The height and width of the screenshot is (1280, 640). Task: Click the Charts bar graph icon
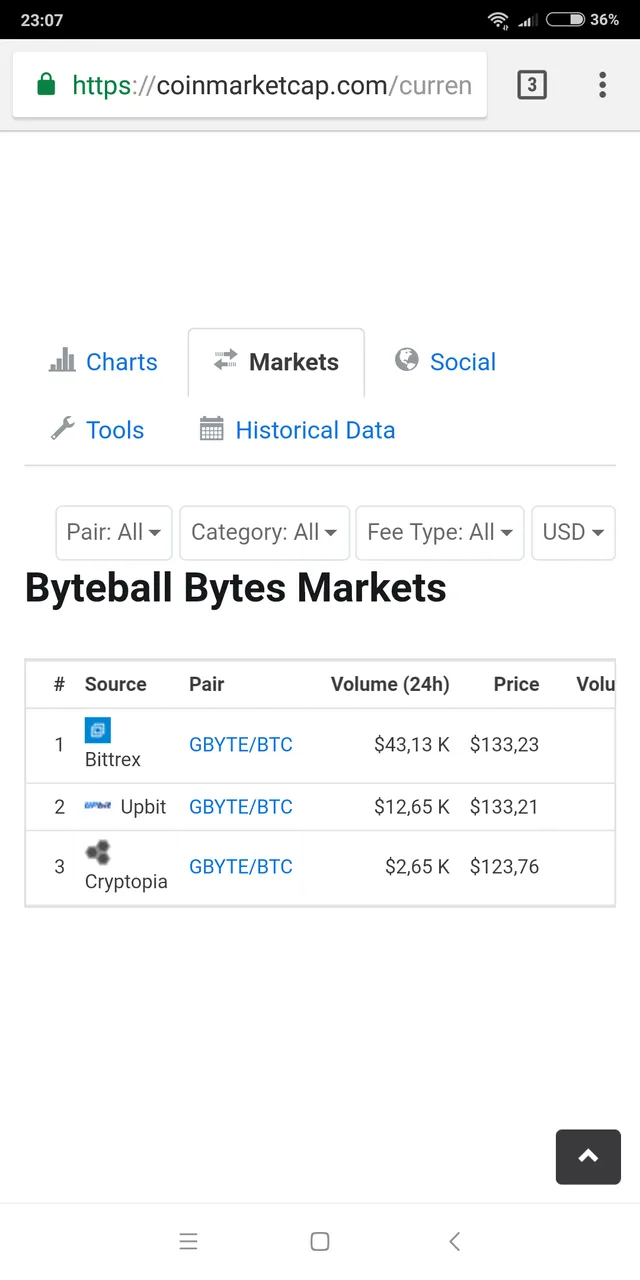62,361
